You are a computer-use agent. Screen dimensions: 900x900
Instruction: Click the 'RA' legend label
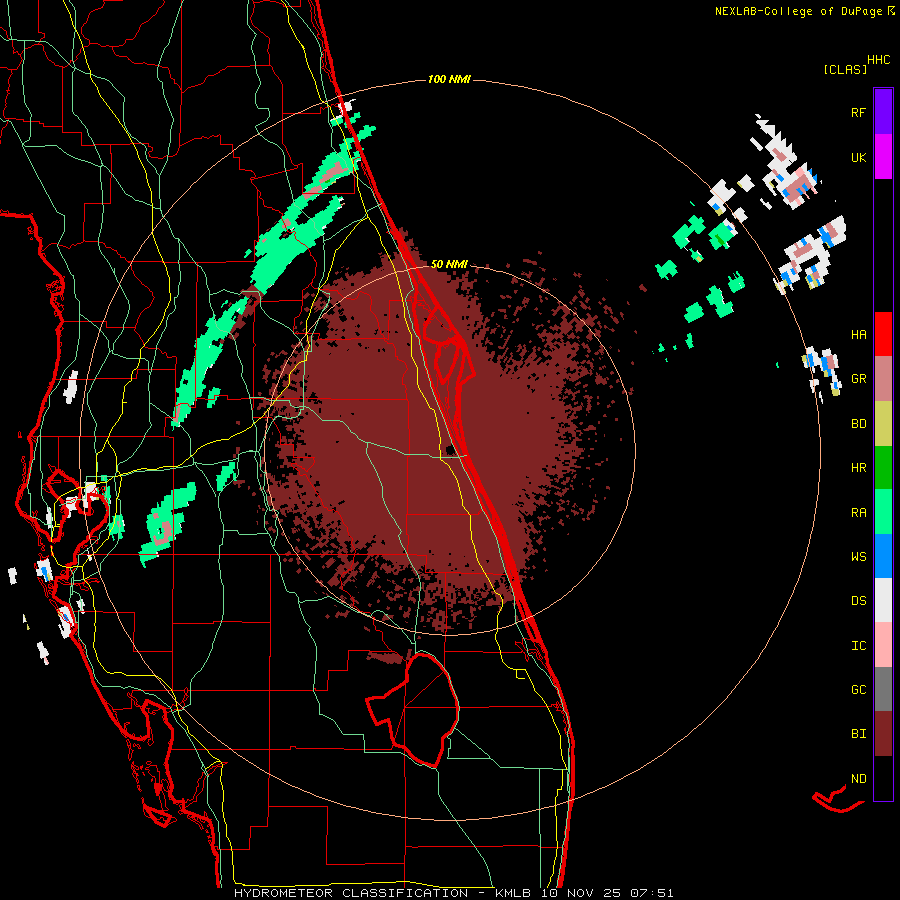click(x=858, y=513)
